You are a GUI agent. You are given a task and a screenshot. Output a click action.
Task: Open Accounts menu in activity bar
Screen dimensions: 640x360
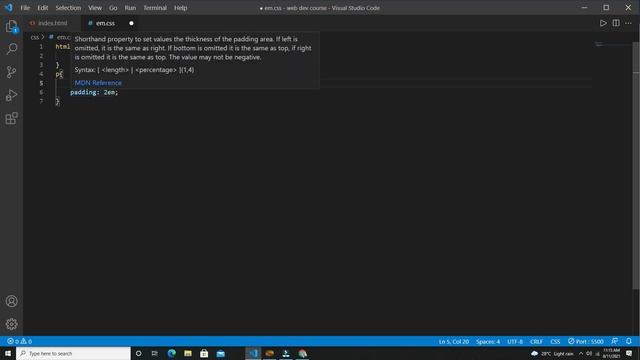[x=11, y=301]
